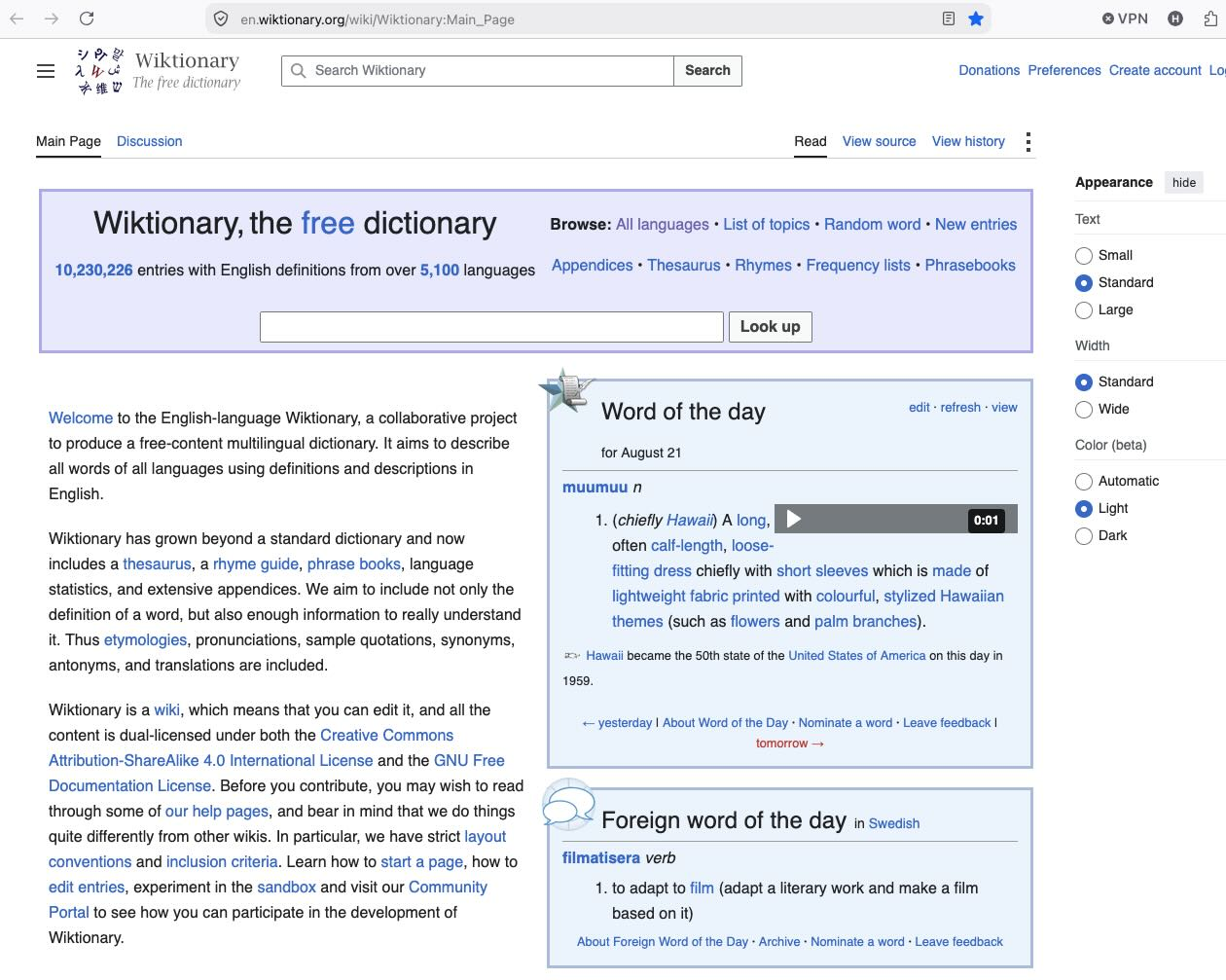Image resolution: width=1226 pixels, height=980 pixels.
Task: Click the Search Wiktionary input field
Action: point(478,71)
